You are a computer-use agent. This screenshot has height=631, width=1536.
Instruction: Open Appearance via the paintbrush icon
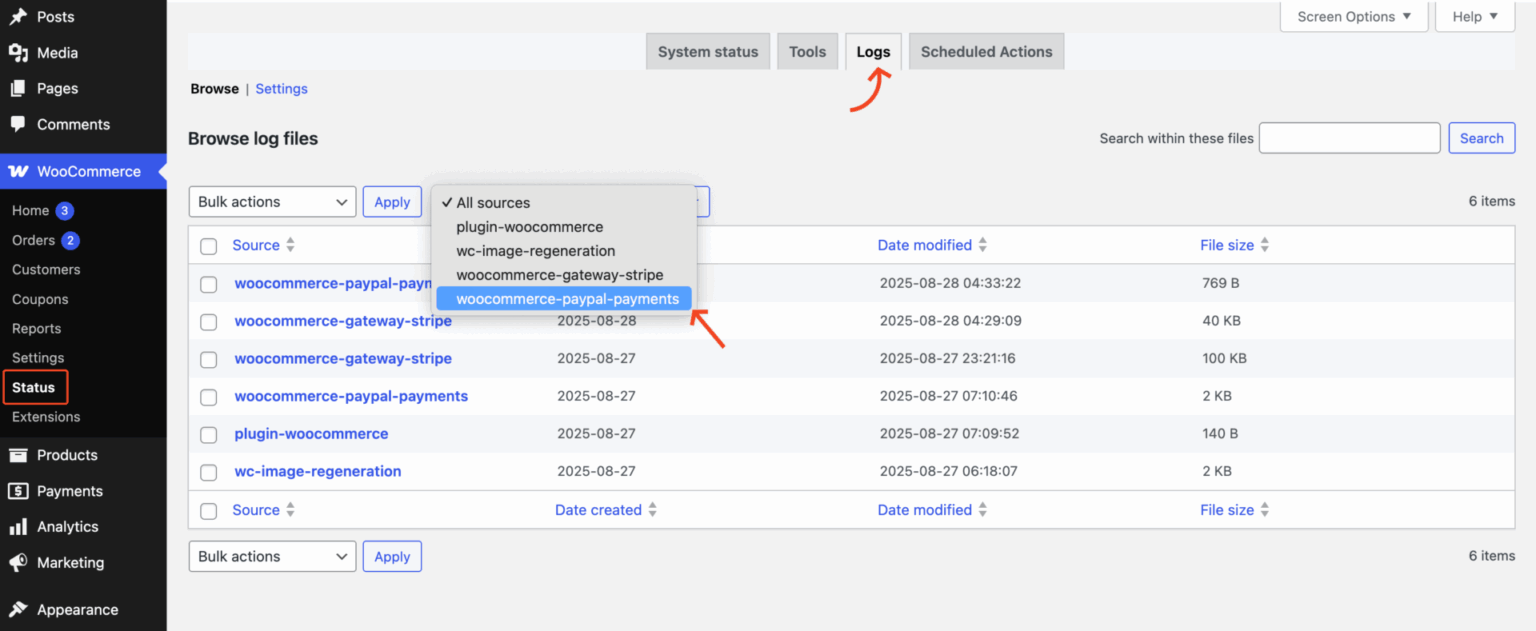pyautogui.click(x=18, y=609)
